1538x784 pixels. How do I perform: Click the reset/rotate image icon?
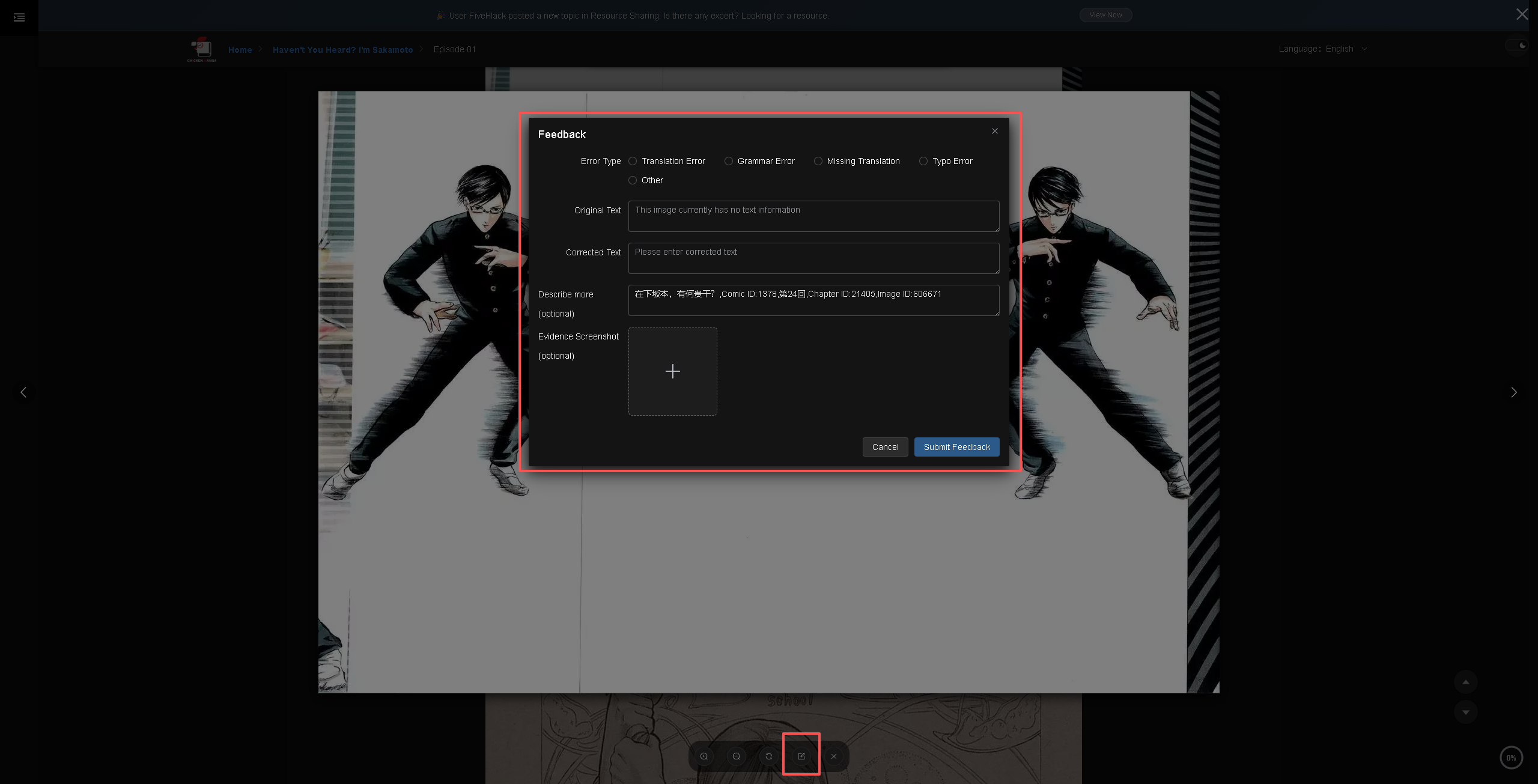769,756
